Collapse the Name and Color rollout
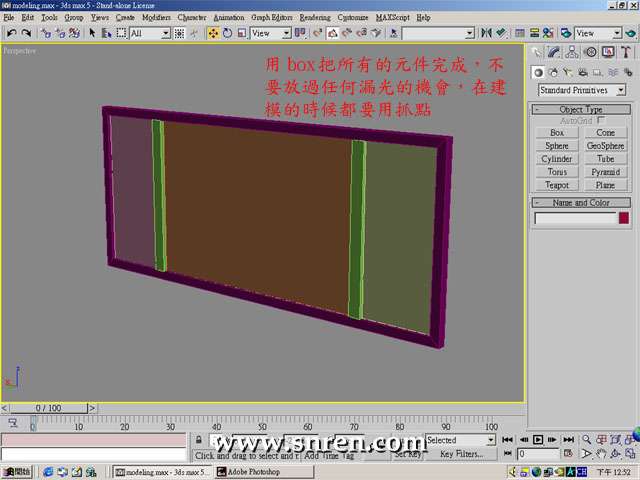This screenshot has width=640, height=480. coord(581,202)
